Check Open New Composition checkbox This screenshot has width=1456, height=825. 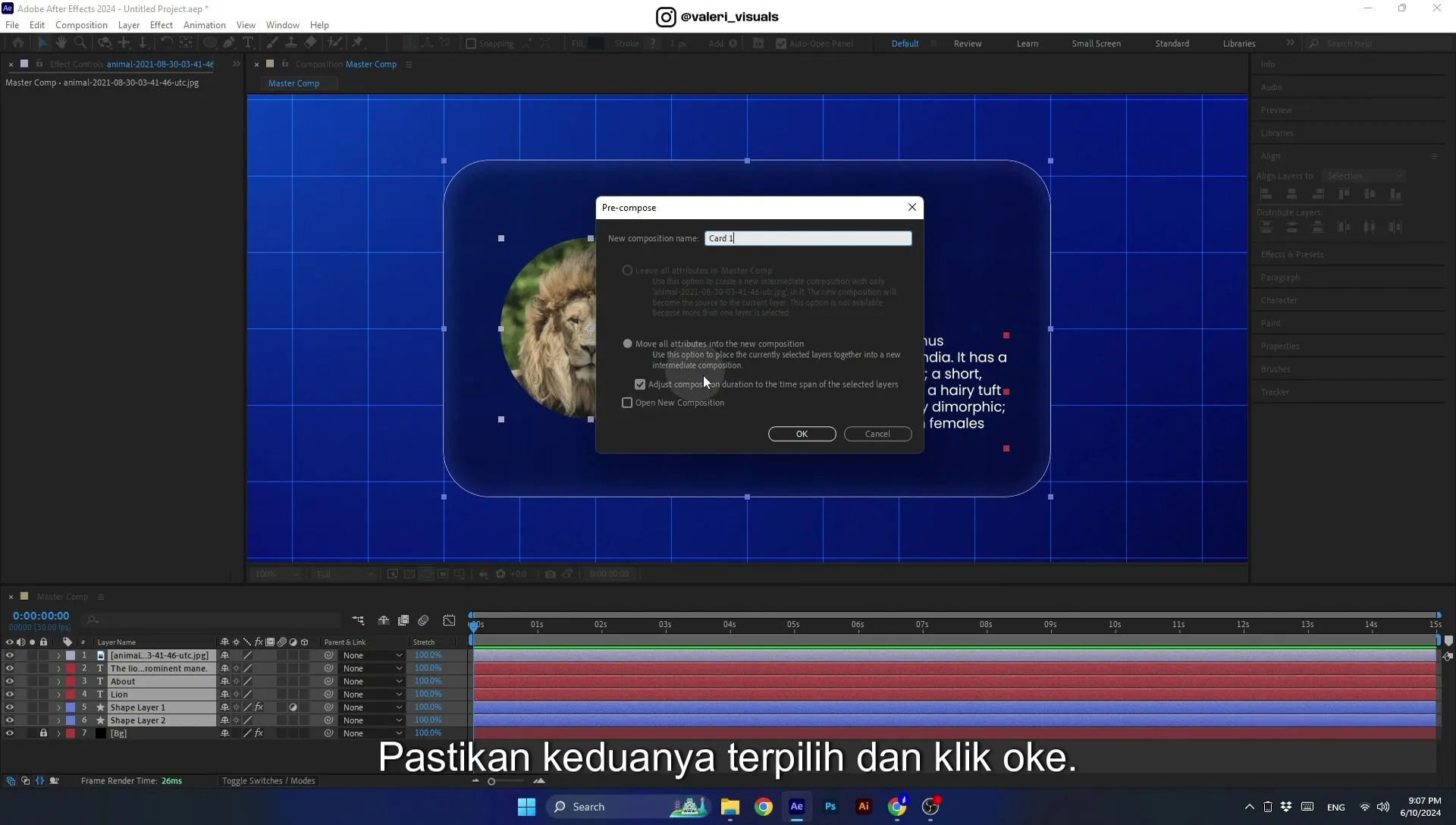click(x=627, y=403)
